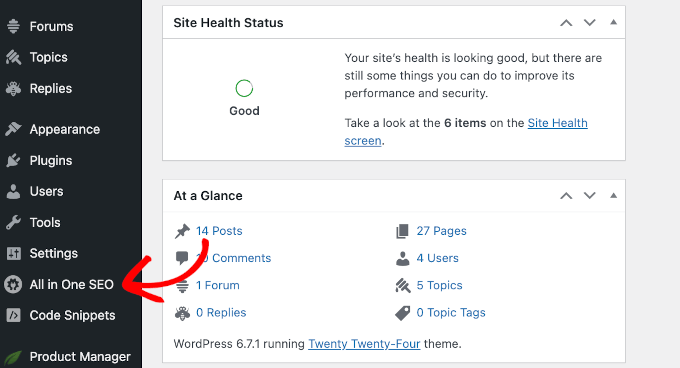The height and width of the screenshot is (368, 680).
Task: Click the pages icon beside 27 Pages
Action: pos(402,231)
